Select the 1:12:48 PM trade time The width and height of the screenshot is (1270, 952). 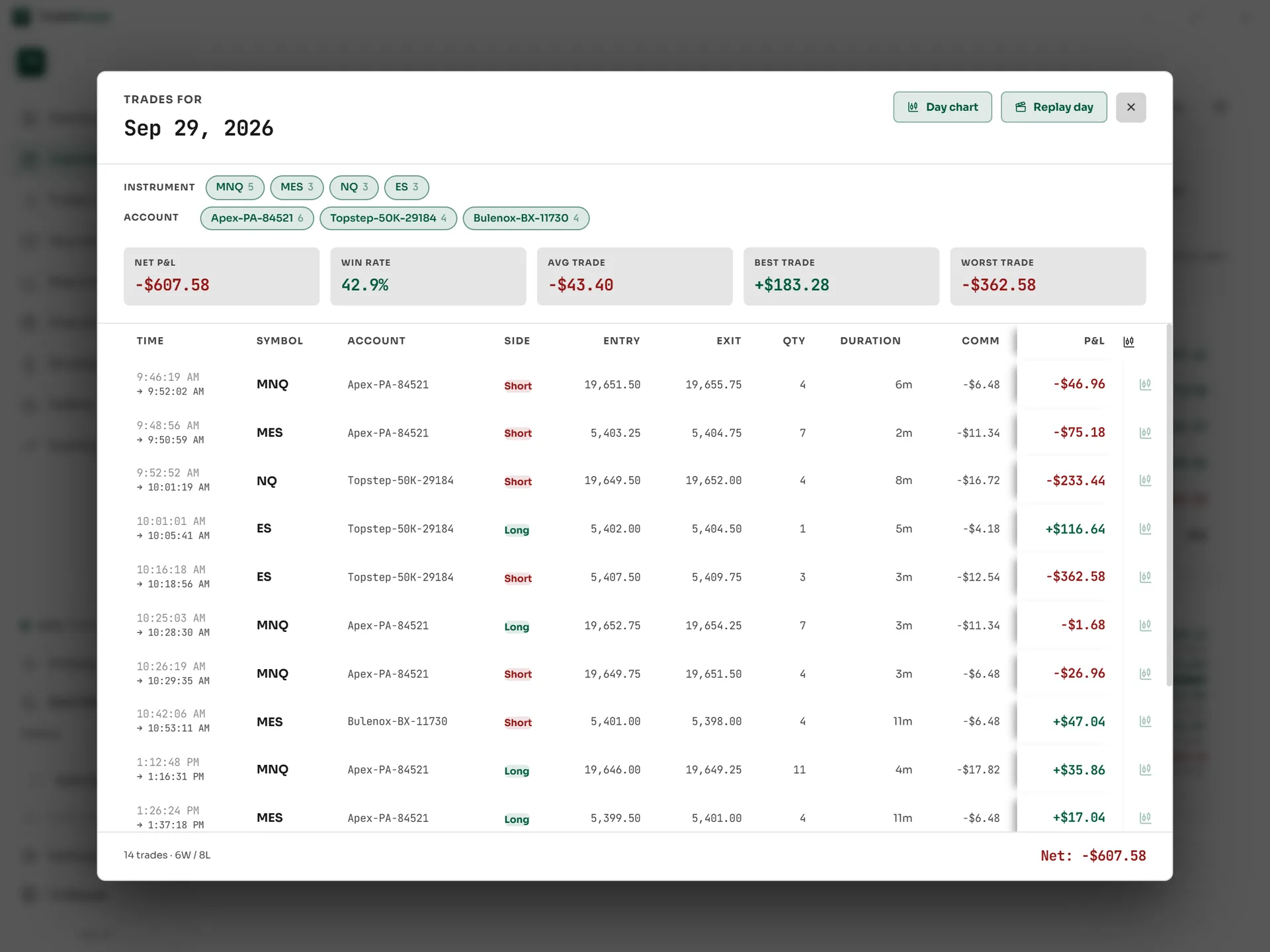[168, 762]
